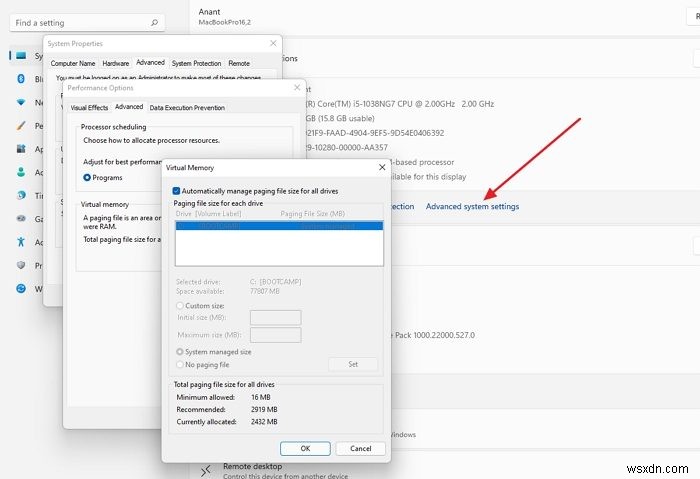Switch to Data Execution Prevention tab
700x479 pixels.
point(187,108)
